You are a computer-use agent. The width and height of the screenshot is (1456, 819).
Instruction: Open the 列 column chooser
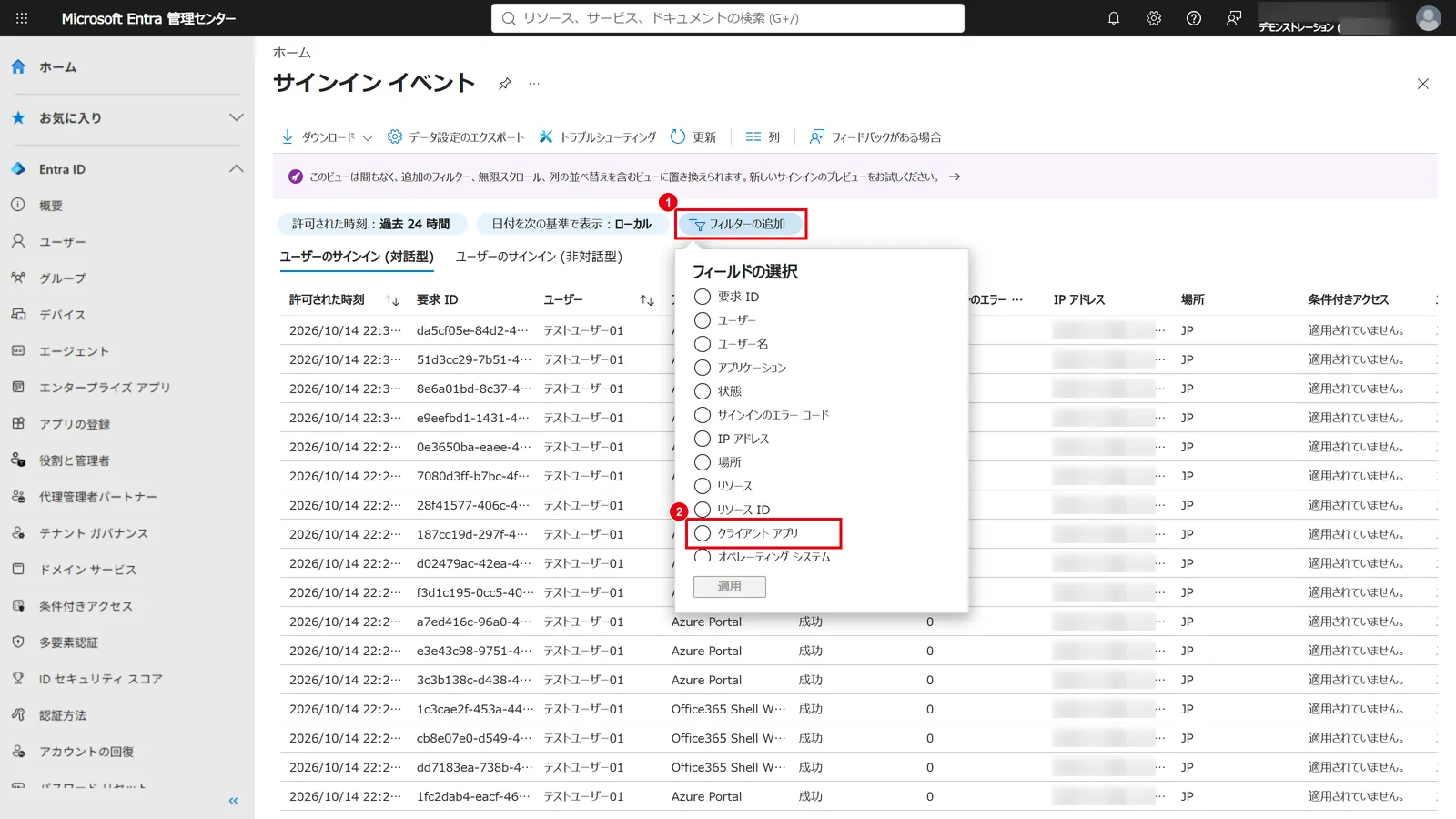[763, 137]
